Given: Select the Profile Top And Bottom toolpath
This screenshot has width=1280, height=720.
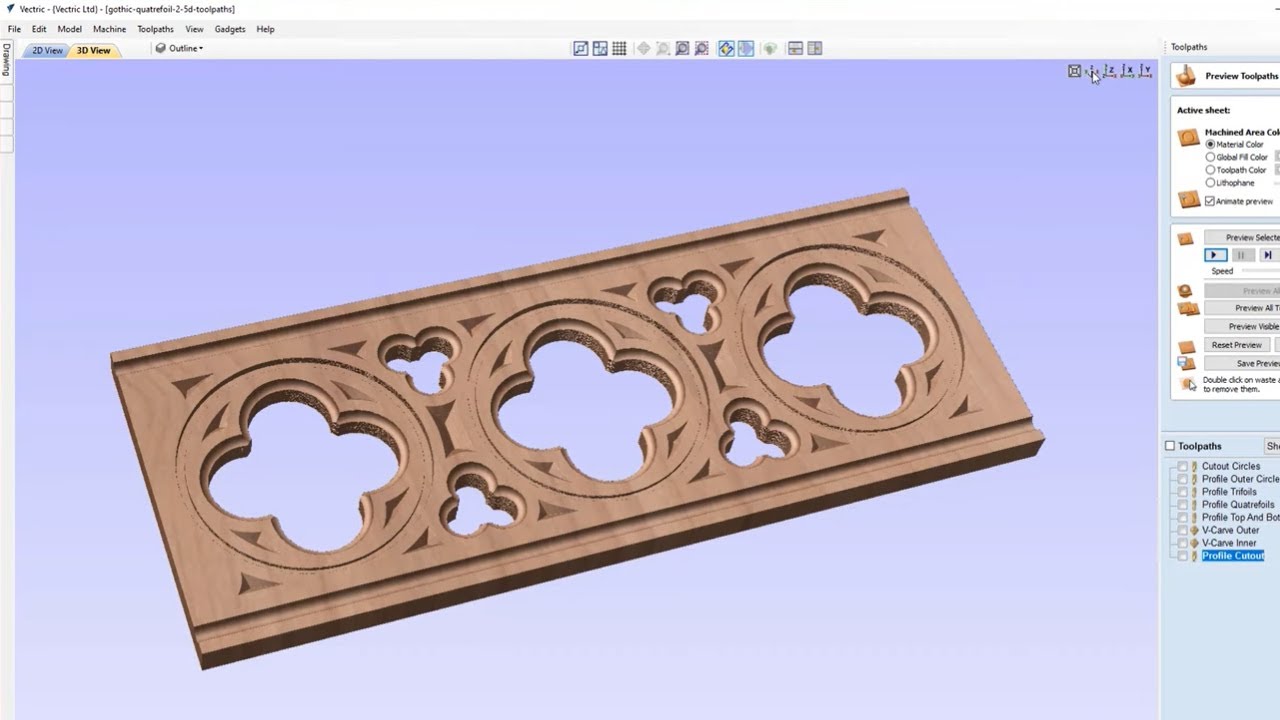Looking at the screenshot, I should click(x=1240, y=518).
